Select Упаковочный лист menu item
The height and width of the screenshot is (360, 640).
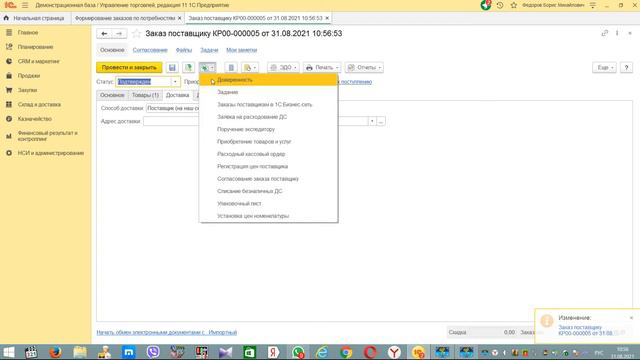pyautogui.click(x=269, y=203)
